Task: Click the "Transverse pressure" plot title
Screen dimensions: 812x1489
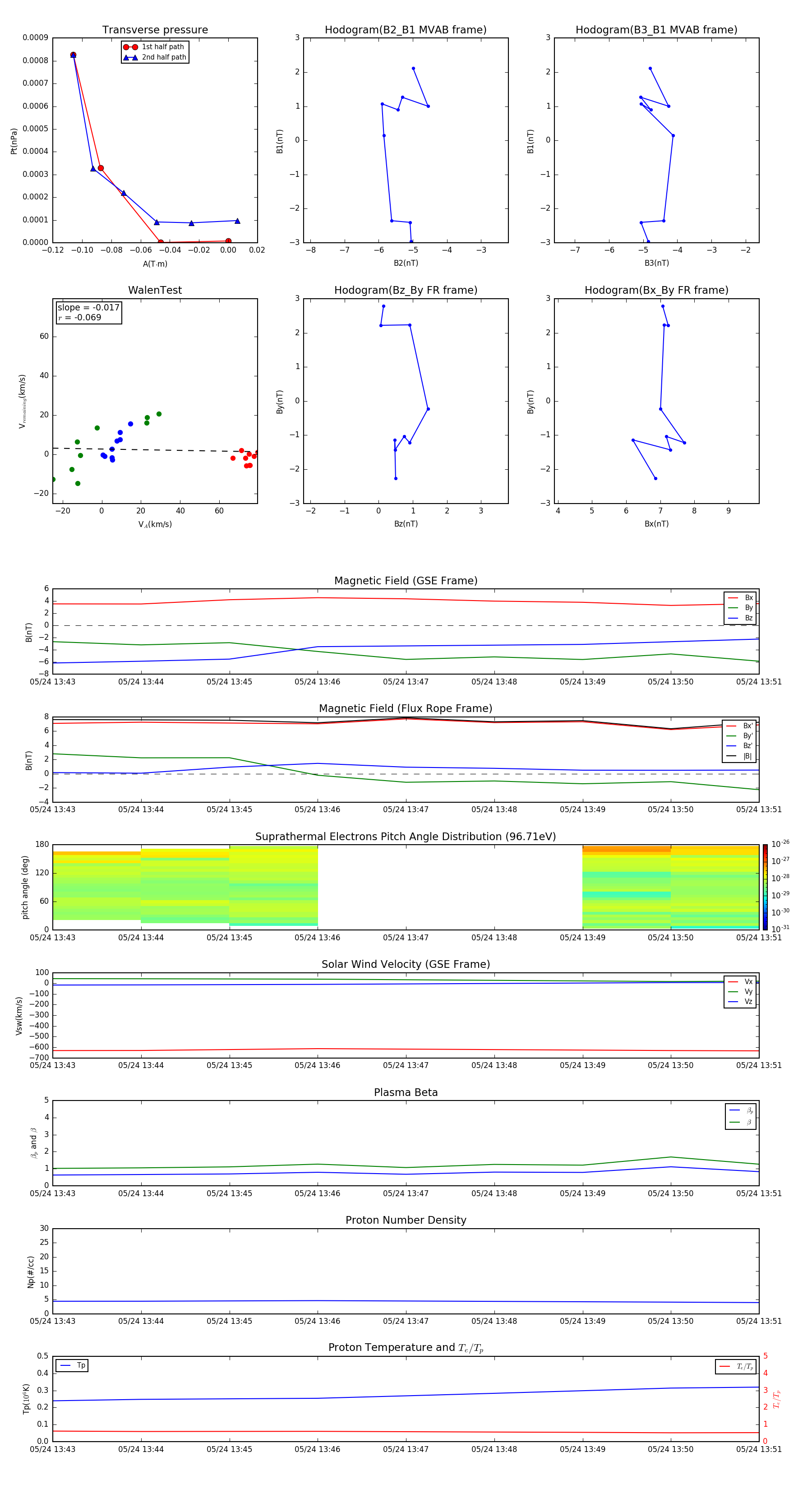Action: [x=155, y=29]
